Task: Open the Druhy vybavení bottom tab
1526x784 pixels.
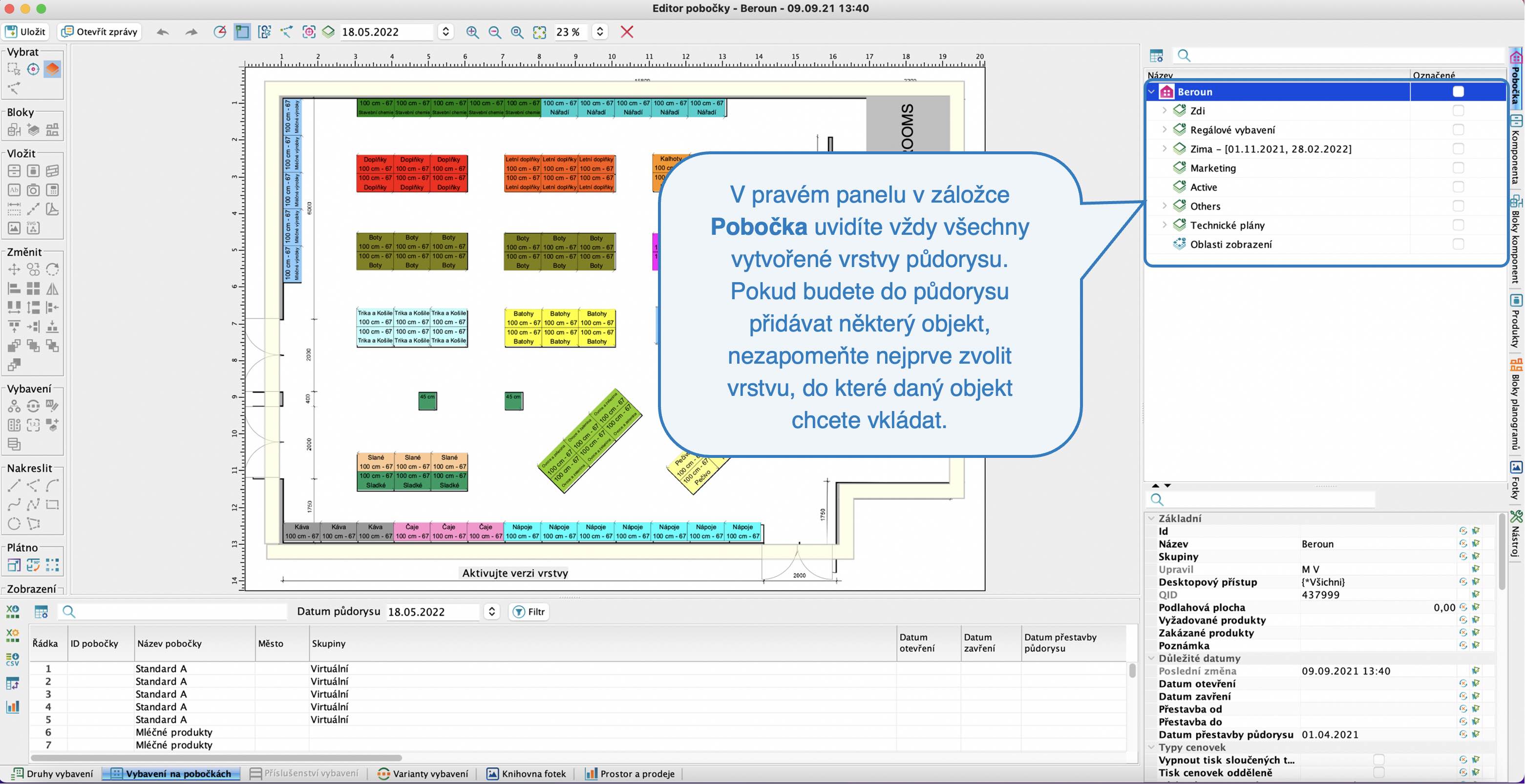Action: tap(53, 773)
